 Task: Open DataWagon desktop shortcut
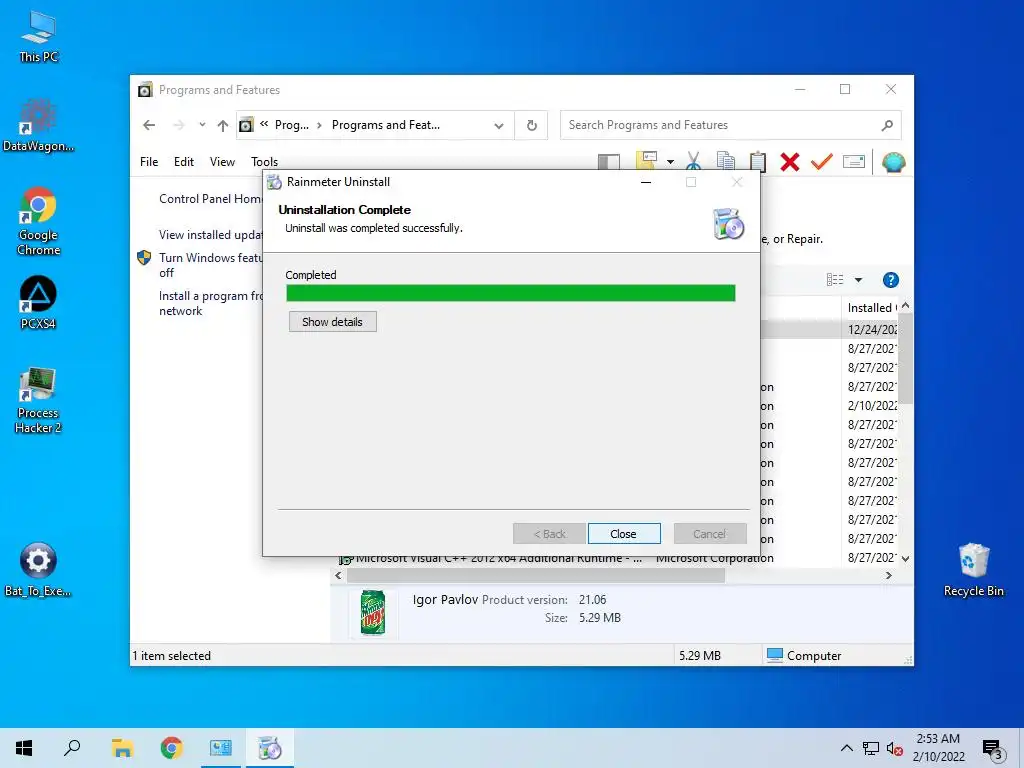click(x=39, y=126)
